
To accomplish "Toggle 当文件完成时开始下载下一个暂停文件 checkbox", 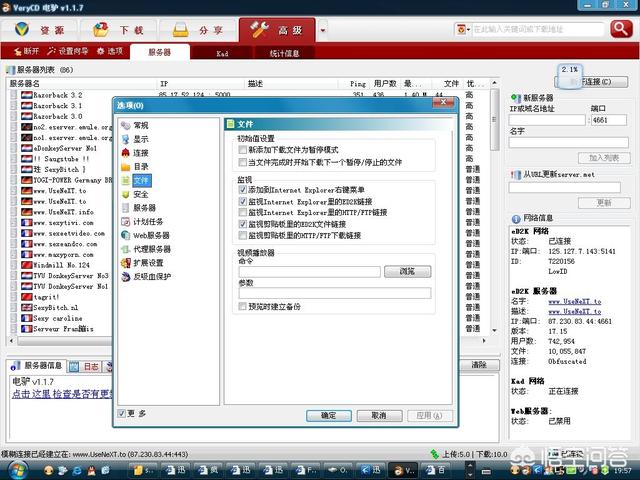I will point(243,162).
